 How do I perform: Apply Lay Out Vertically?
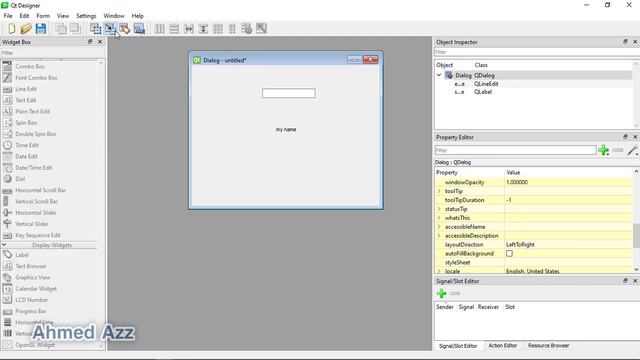coord(174,29)
